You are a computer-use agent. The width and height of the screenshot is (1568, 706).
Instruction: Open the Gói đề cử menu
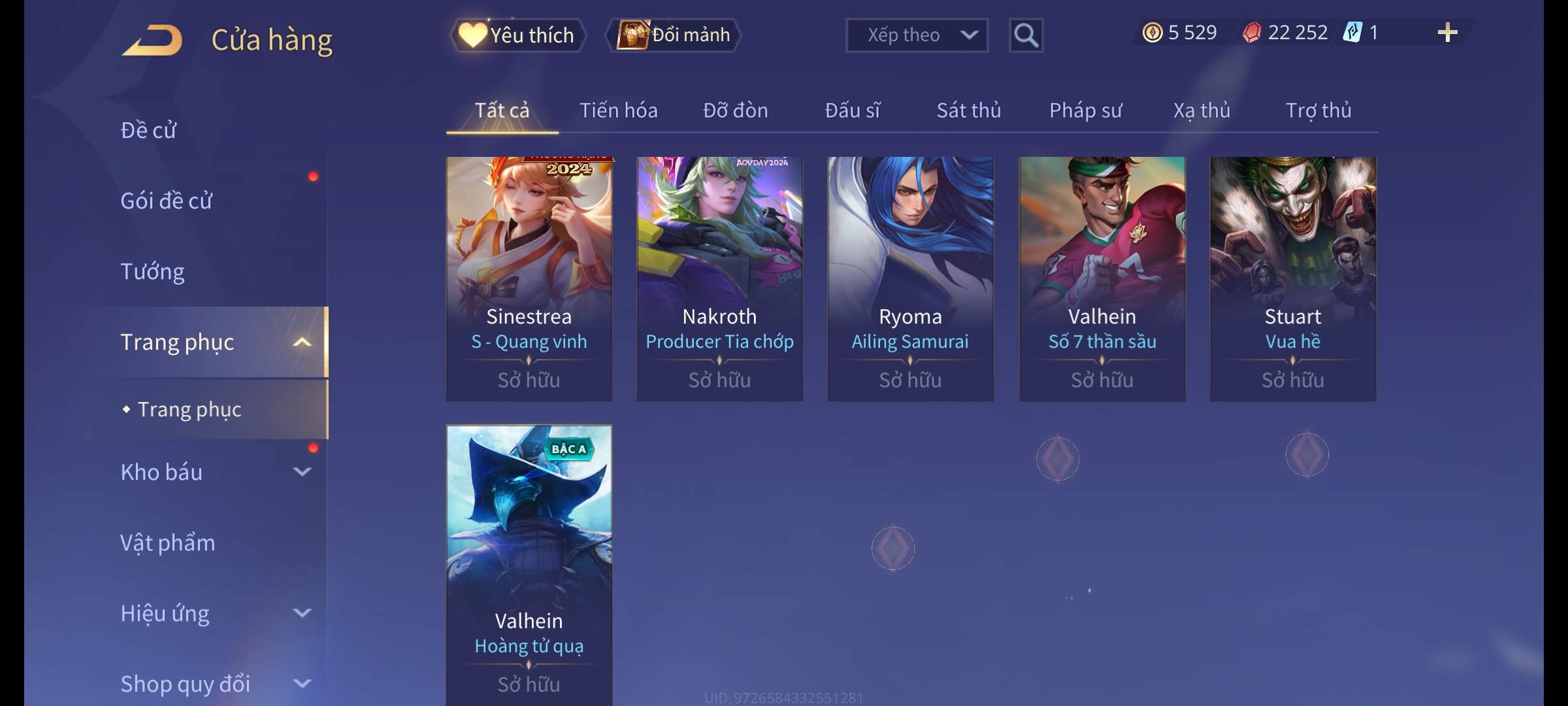pyautogui.click(x=166, y=201)
